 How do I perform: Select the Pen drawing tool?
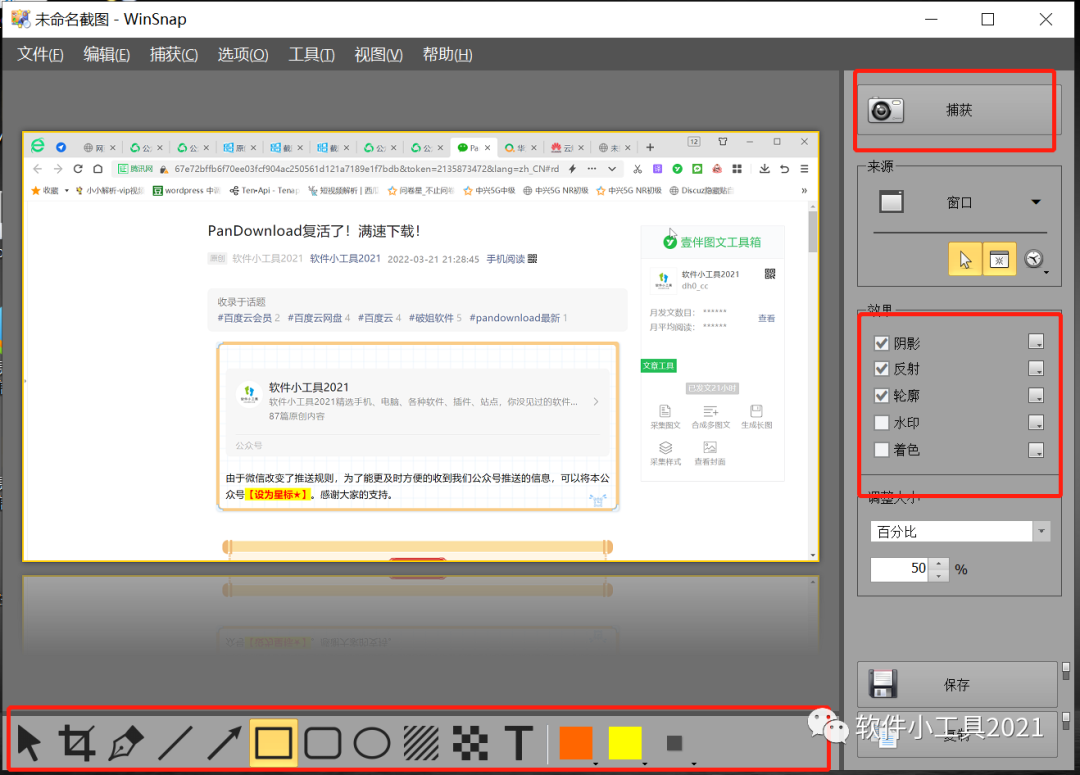(x=126, y=743)
